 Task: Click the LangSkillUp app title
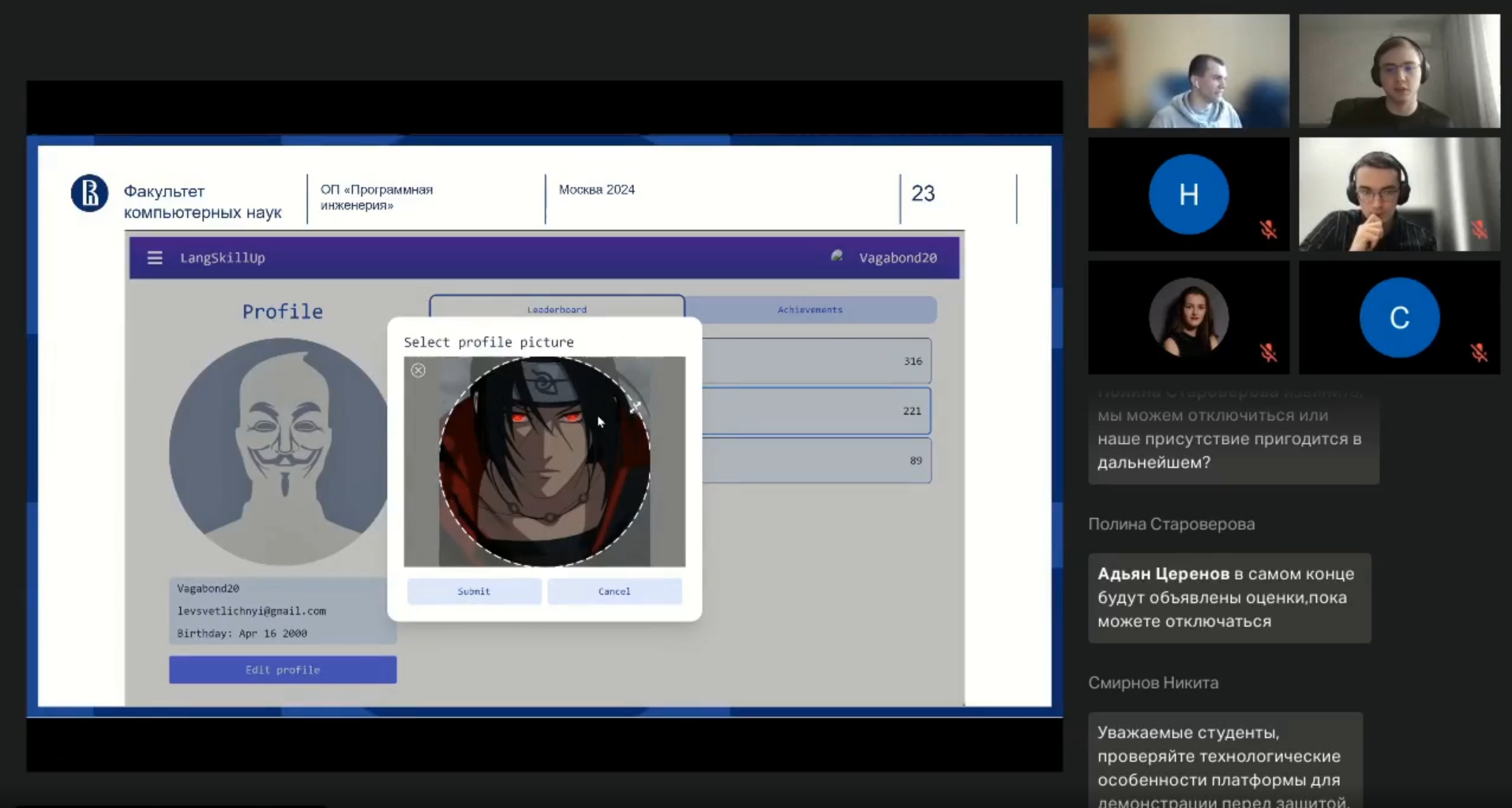click(223, 258)
